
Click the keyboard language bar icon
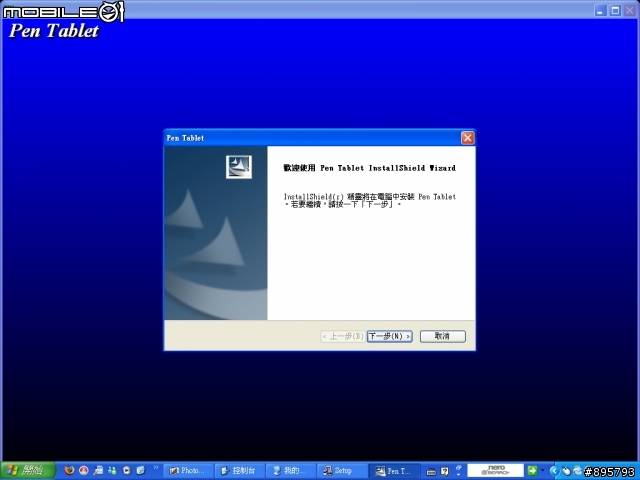[431, 472]
